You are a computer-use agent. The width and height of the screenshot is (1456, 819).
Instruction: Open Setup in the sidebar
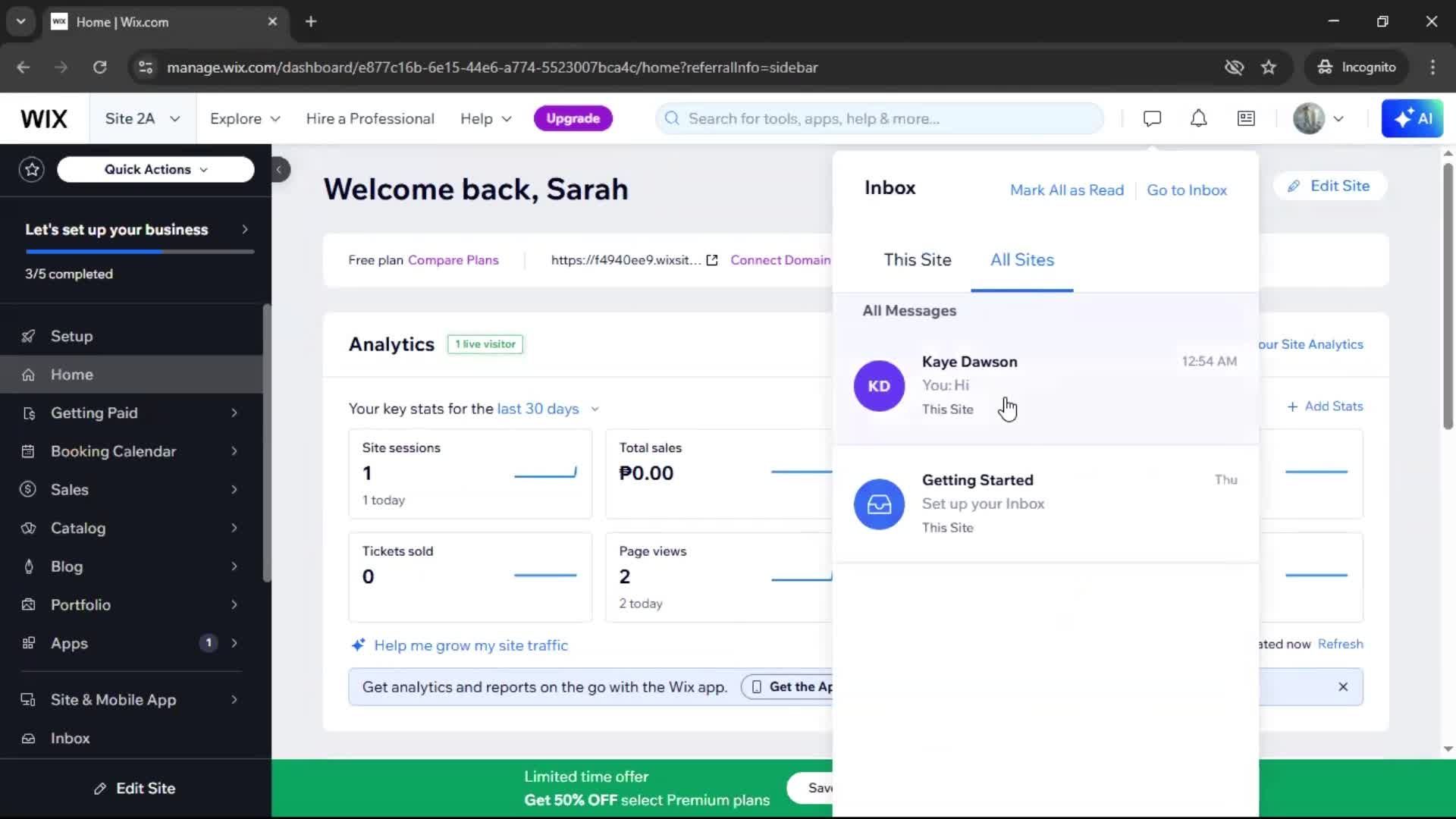coord(132,336)
